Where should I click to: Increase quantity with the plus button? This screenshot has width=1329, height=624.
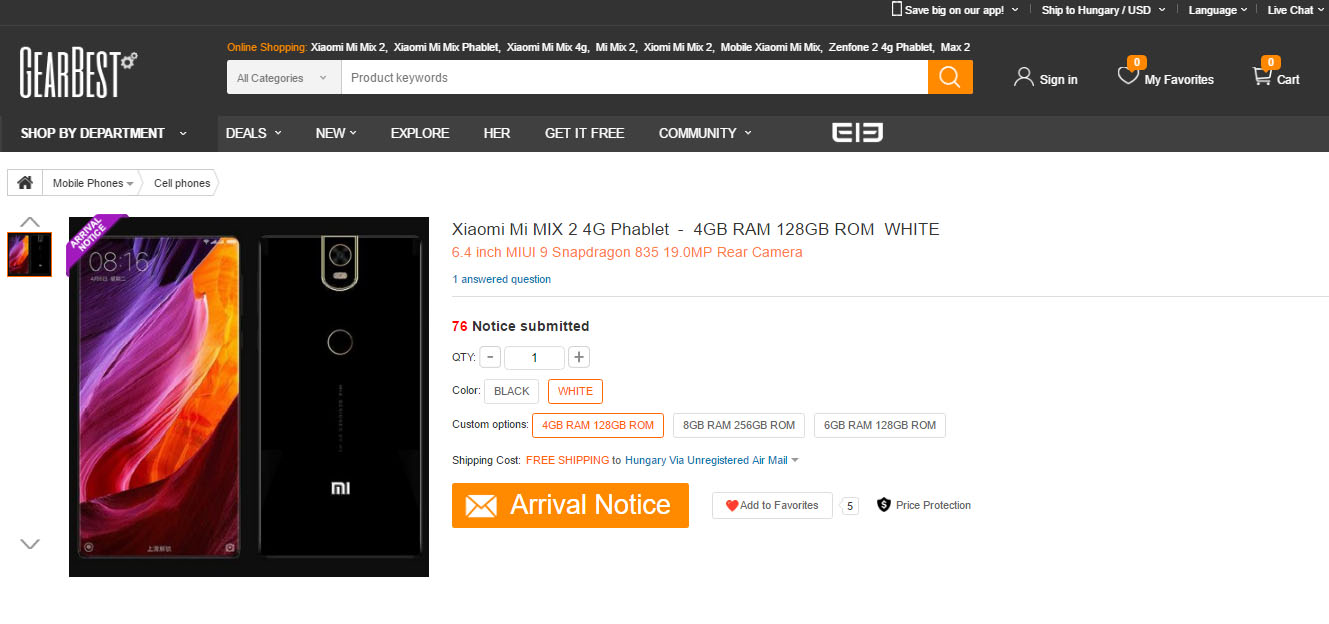[579, 357]
